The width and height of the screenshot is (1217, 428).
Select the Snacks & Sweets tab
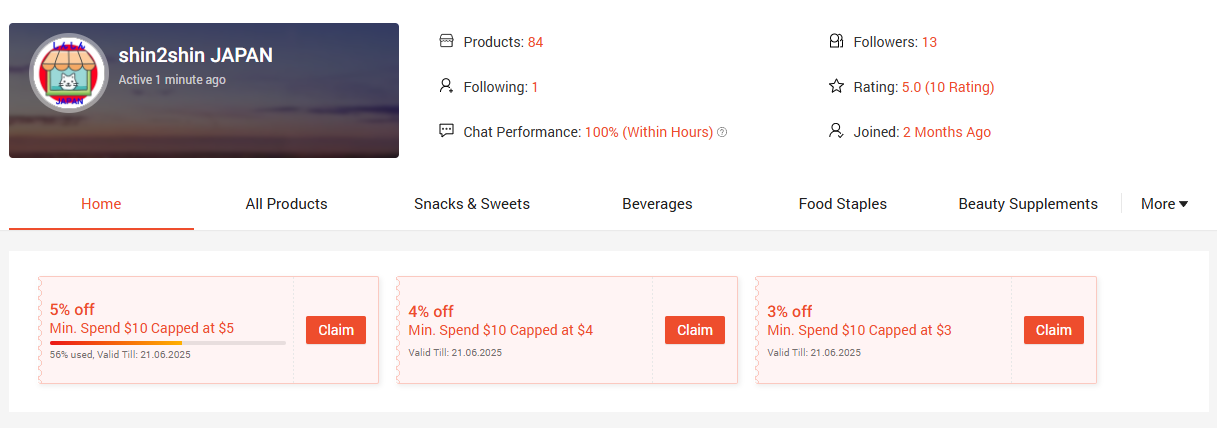[472, 204]
